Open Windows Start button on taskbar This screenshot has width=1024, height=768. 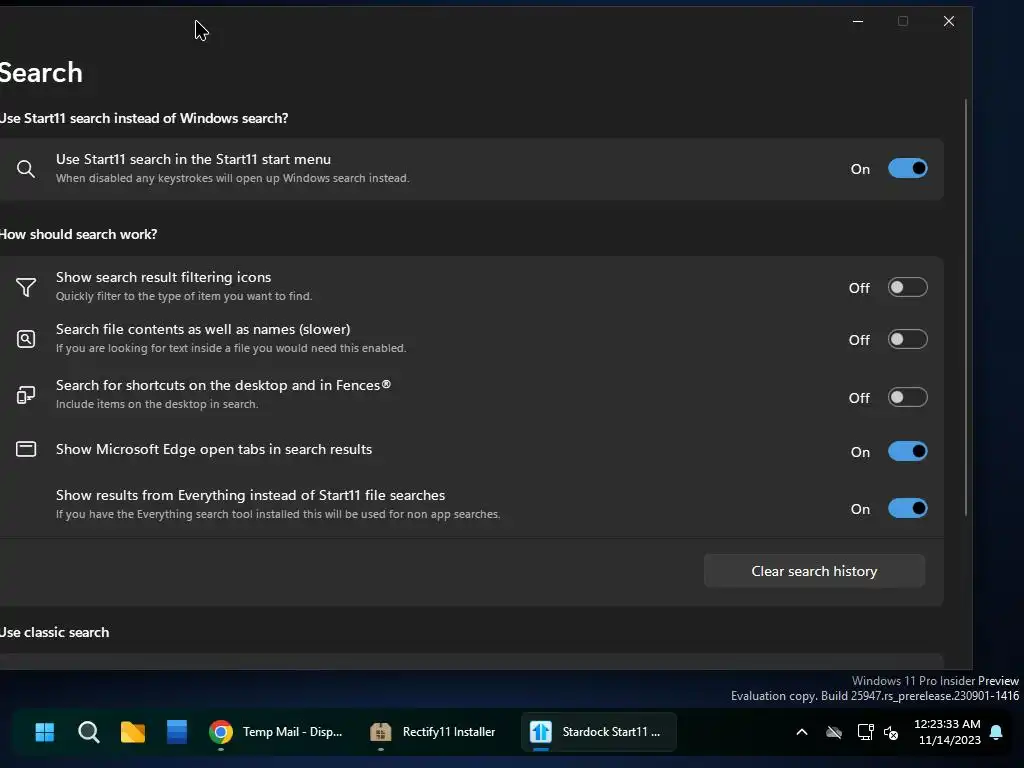coord(44,732)
